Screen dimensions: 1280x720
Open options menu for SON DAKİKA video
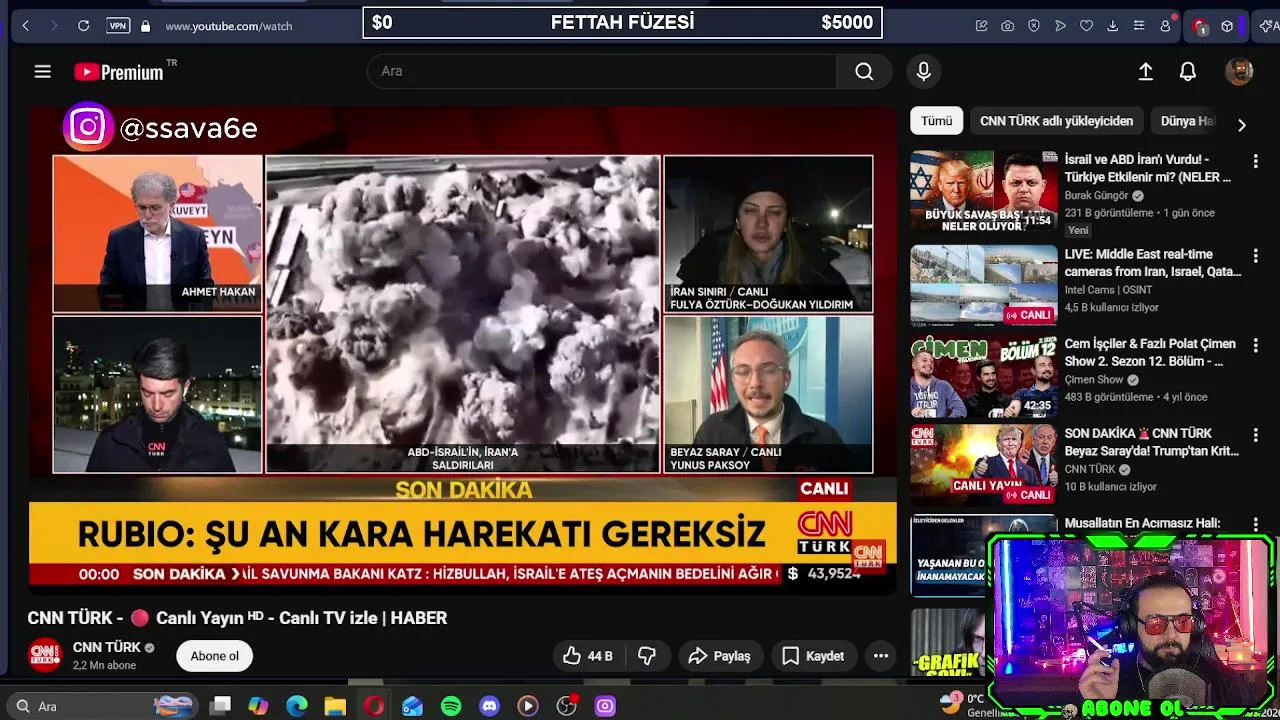1256,435
